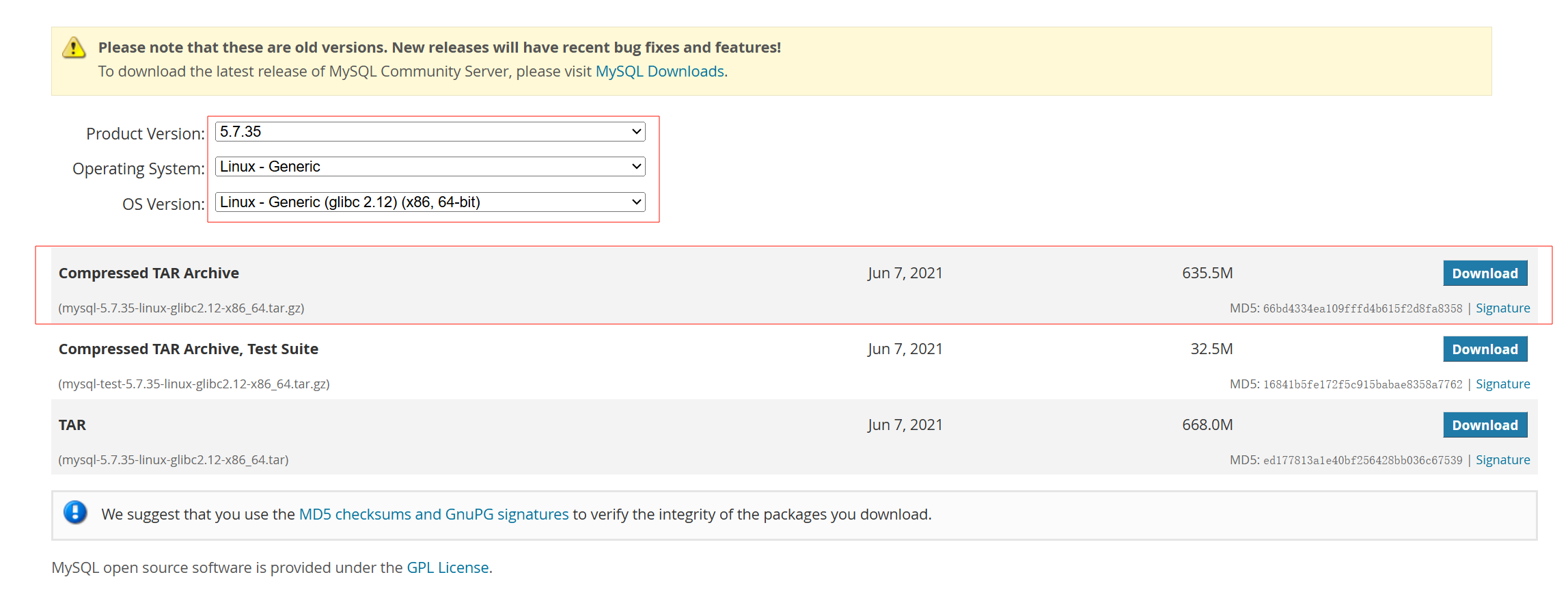Open Signature for the mysql-test archive
Viewport: 1568px width, 603px height.
[x=1502, y=384]
